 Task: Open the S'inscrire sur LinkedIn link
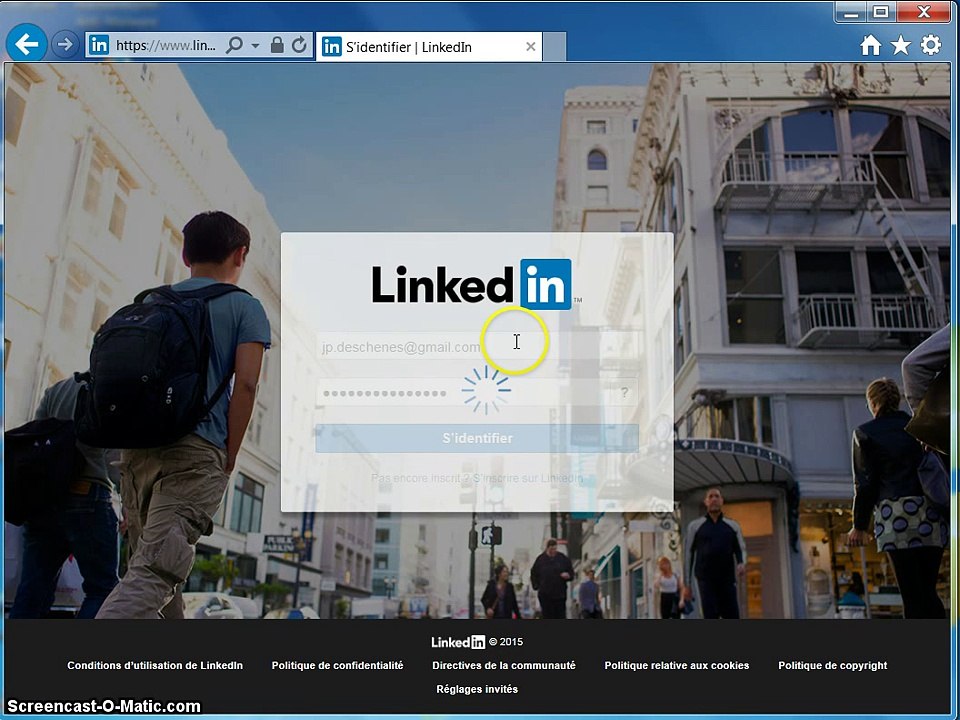(x=528, y=478)
